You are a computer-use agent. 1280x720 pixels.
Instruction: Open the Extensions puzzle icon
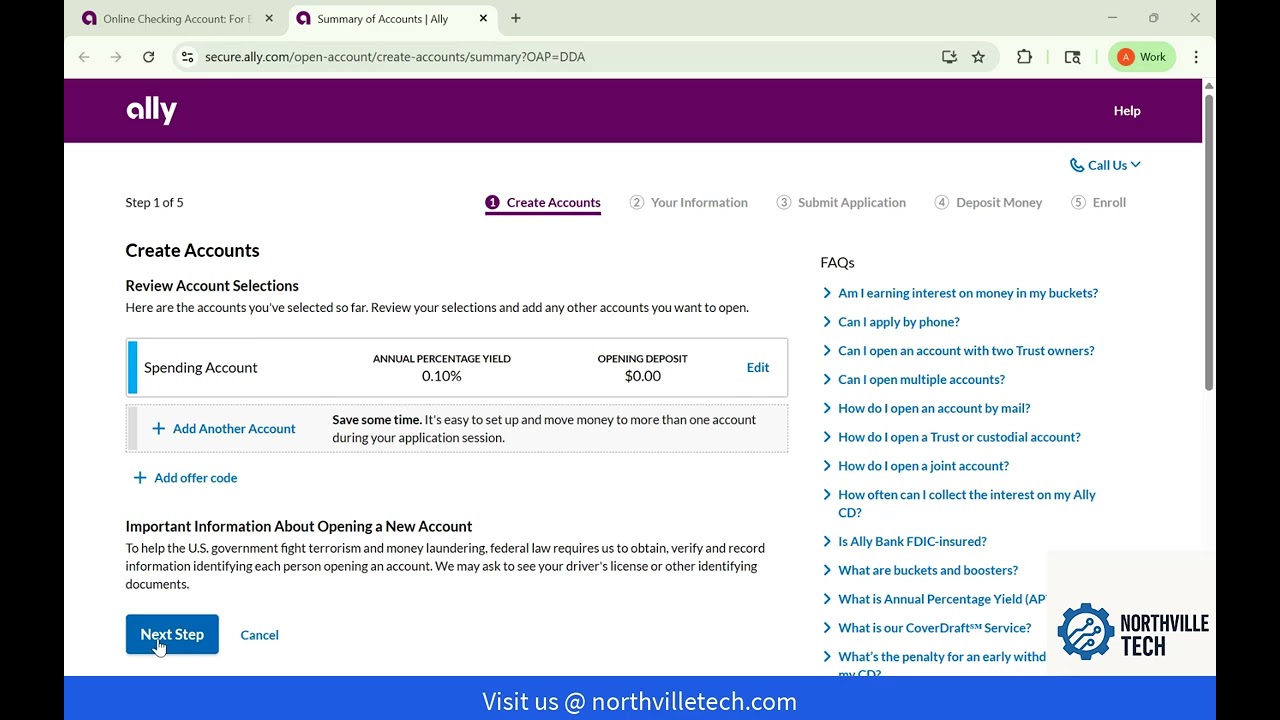[x=1024, y=57]
